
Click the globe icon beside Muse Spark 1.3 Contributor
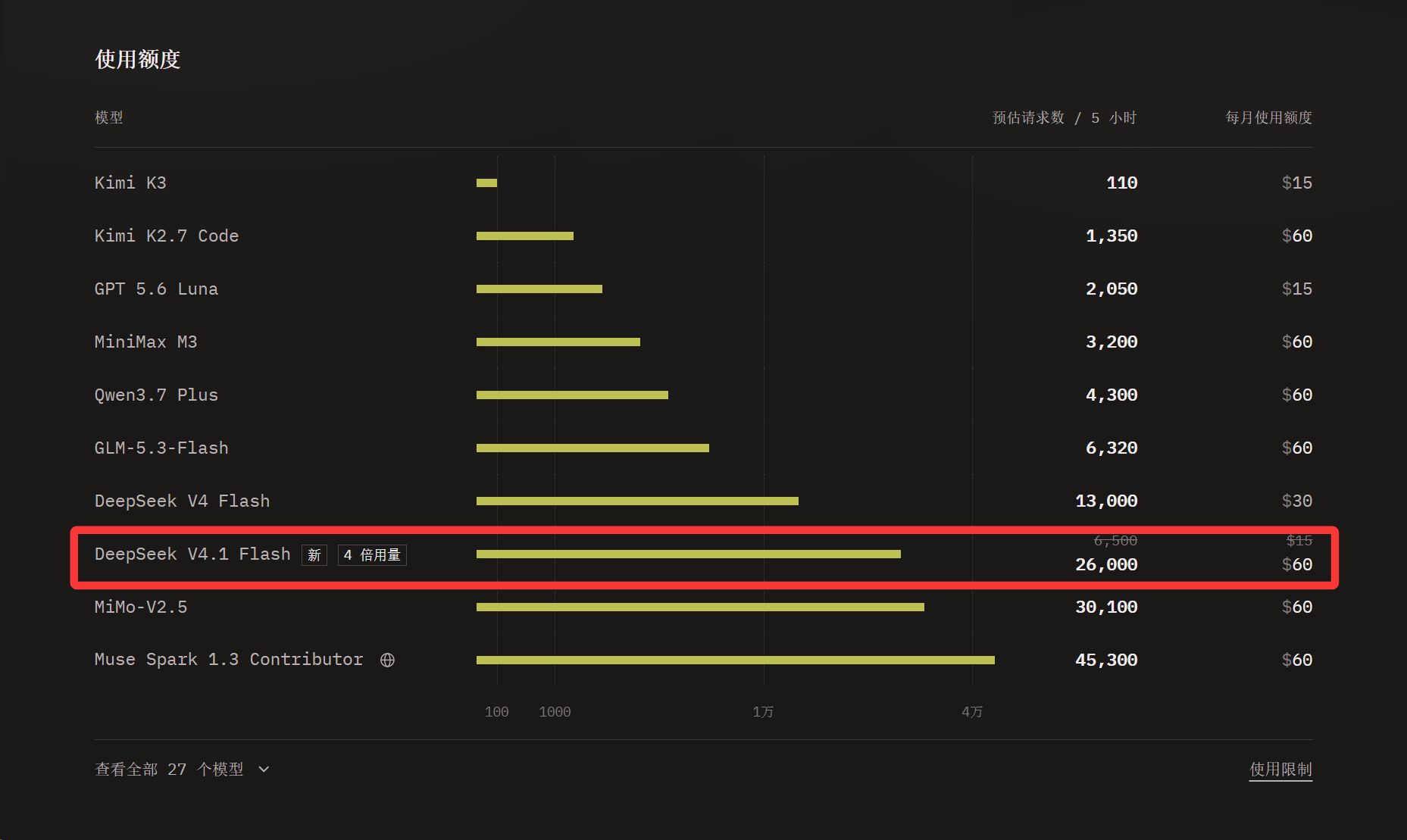click(387, 660)
